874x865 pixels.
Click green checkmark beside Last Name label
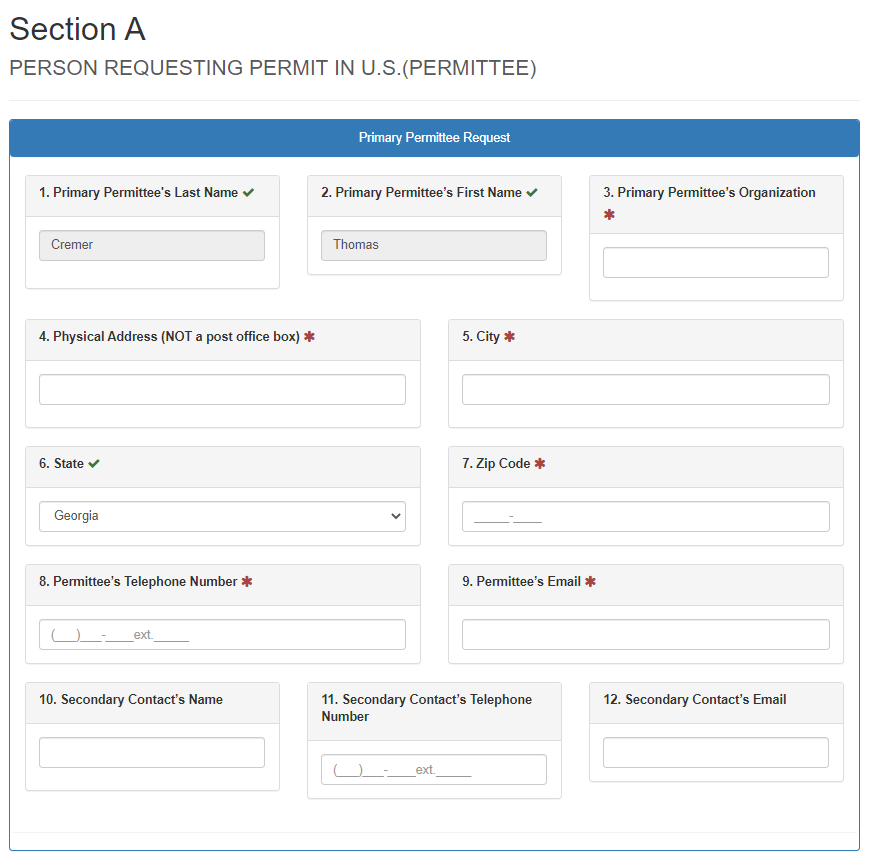pyautogui.click(x=248, y=193)
